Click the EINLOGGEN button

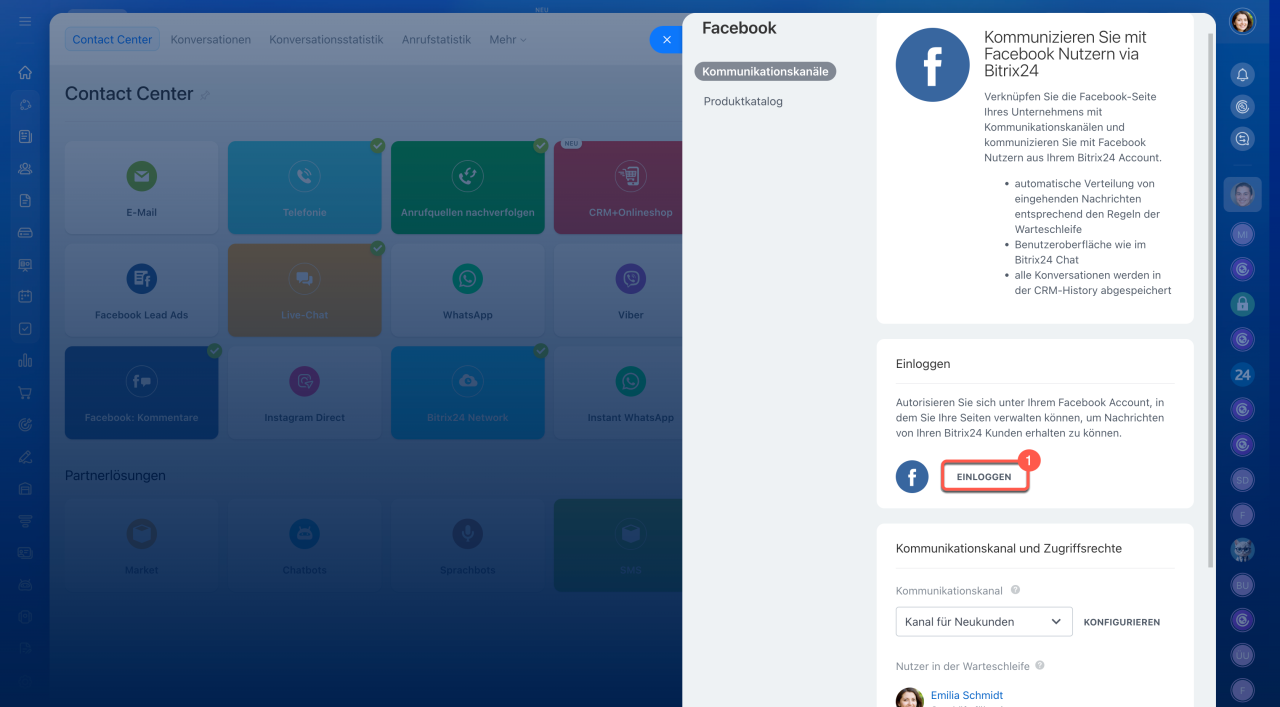[984, 477]
